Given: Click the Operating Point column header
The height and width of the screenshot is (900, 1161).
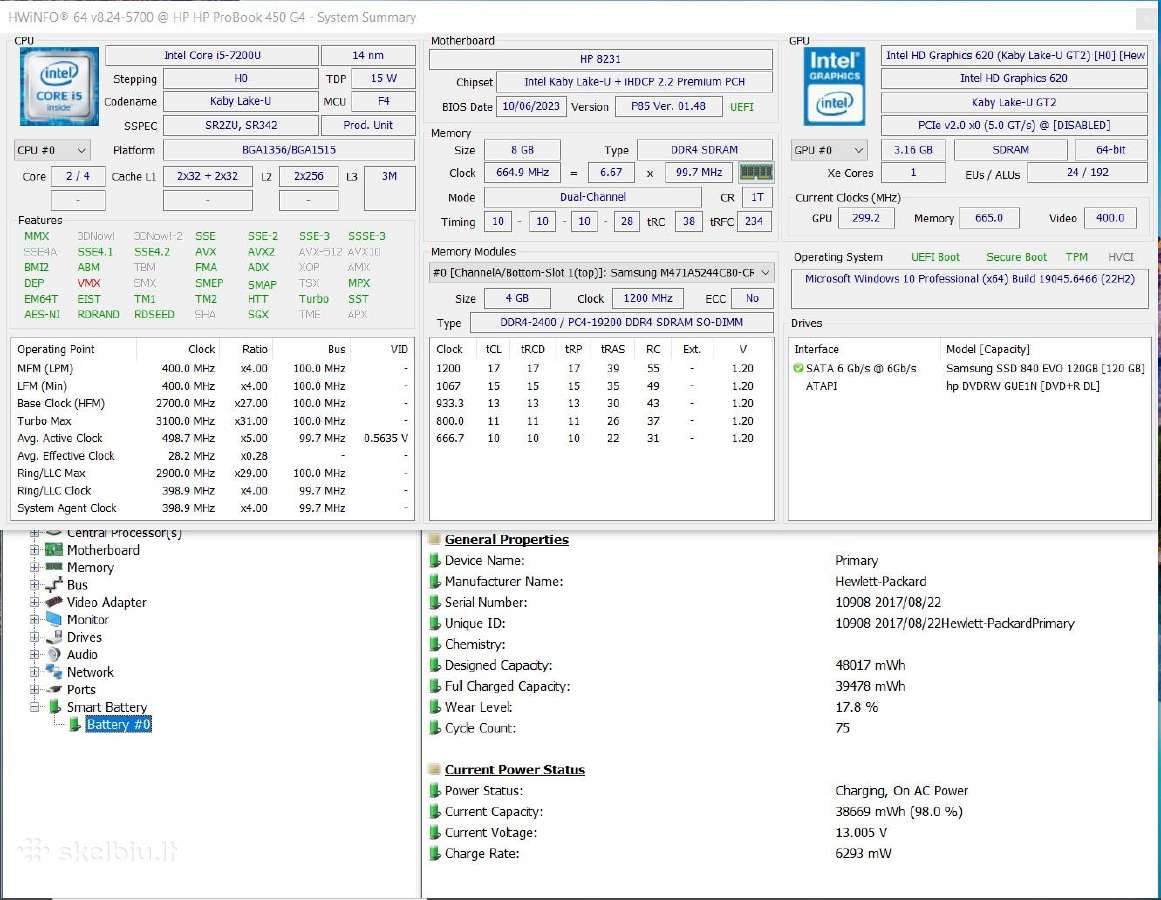Looking at the screenshot, I should pyautogui.click(x=74, y=349).
